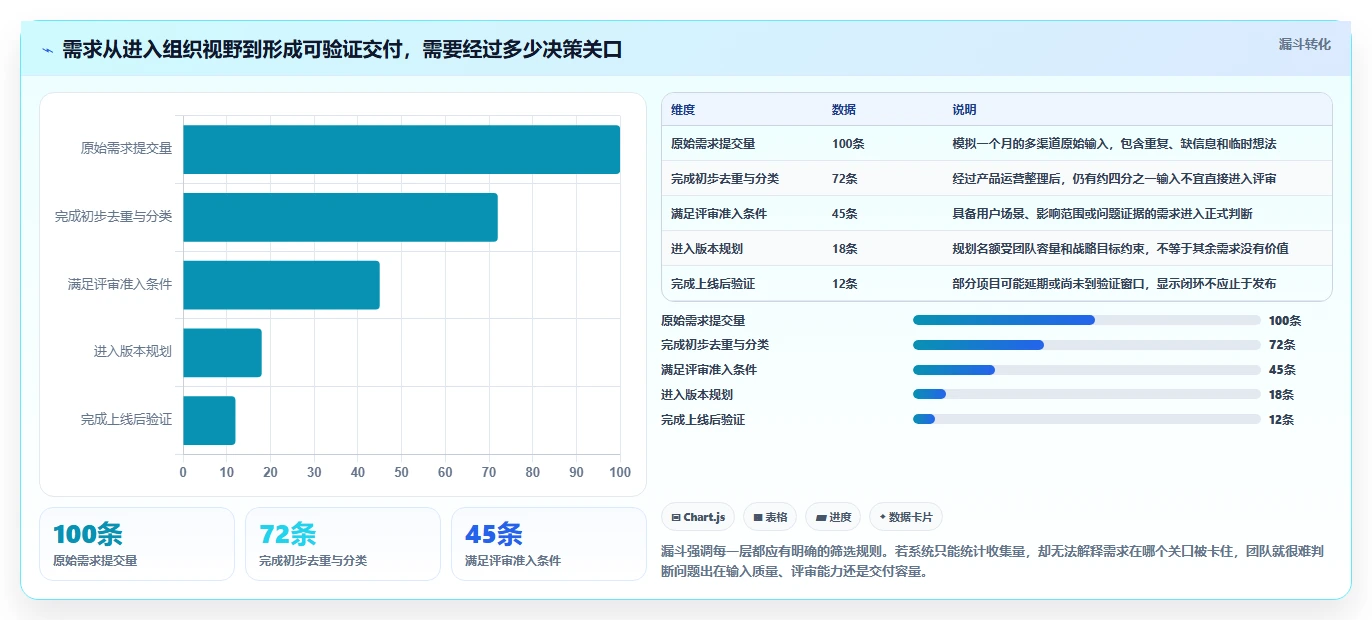
Task: Click chart y-axis label 原始需求提交量
Action: [x=126, y=149]
